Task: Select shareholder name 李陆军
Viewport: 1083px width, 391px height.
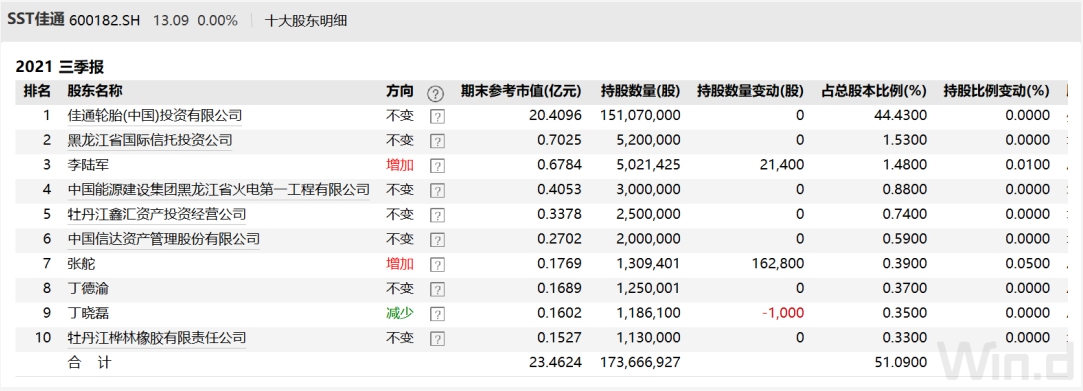Action: click(88, 165)
